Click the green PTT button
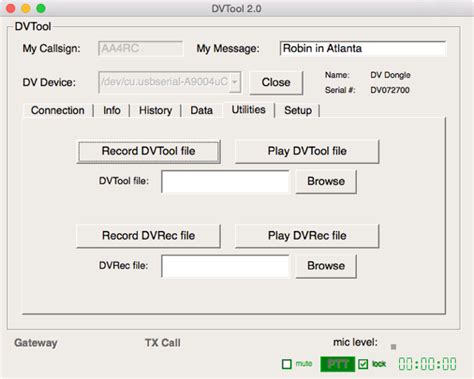This screenshot has width=474, height=379. (x=337, y=364)
